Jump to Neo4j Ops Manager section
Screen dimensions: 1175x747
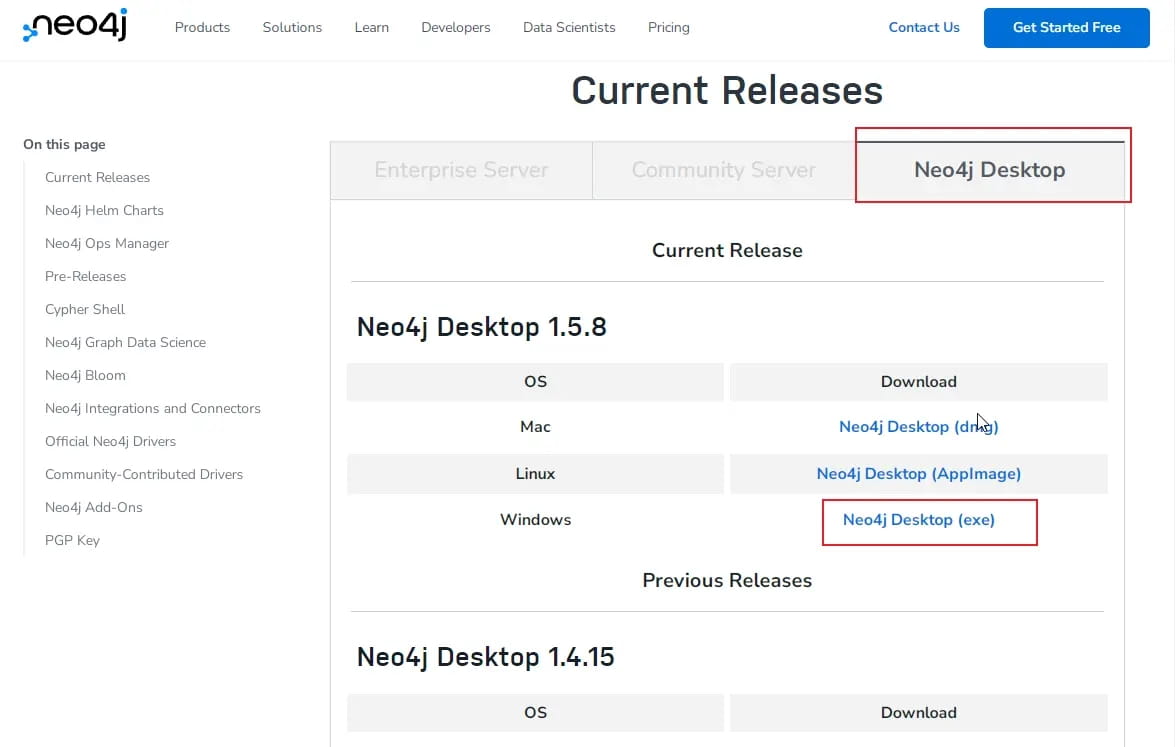tap(107, 244)
